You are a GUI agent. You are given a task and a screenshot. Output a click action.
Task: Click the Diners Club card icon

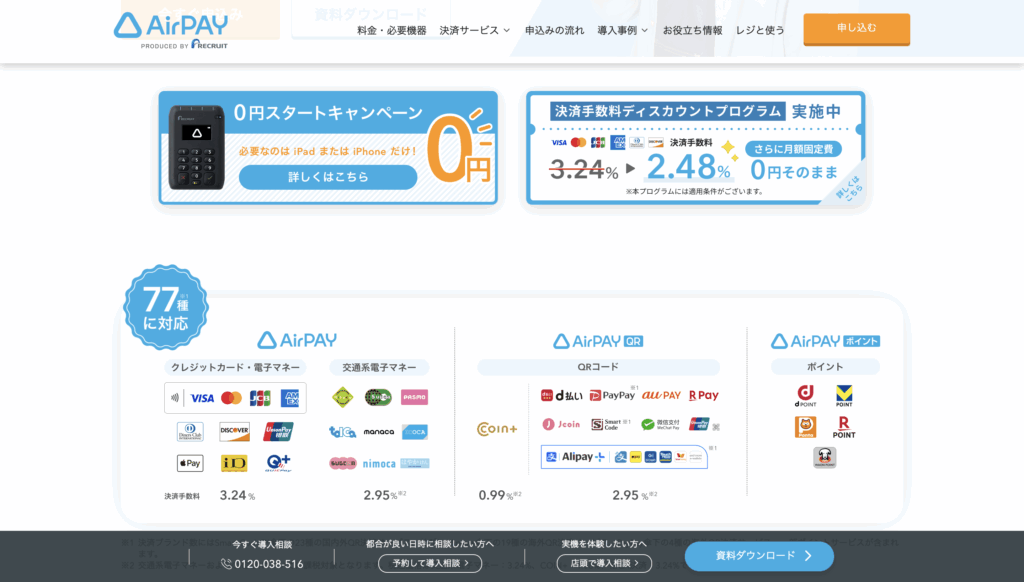click(190, 431)
